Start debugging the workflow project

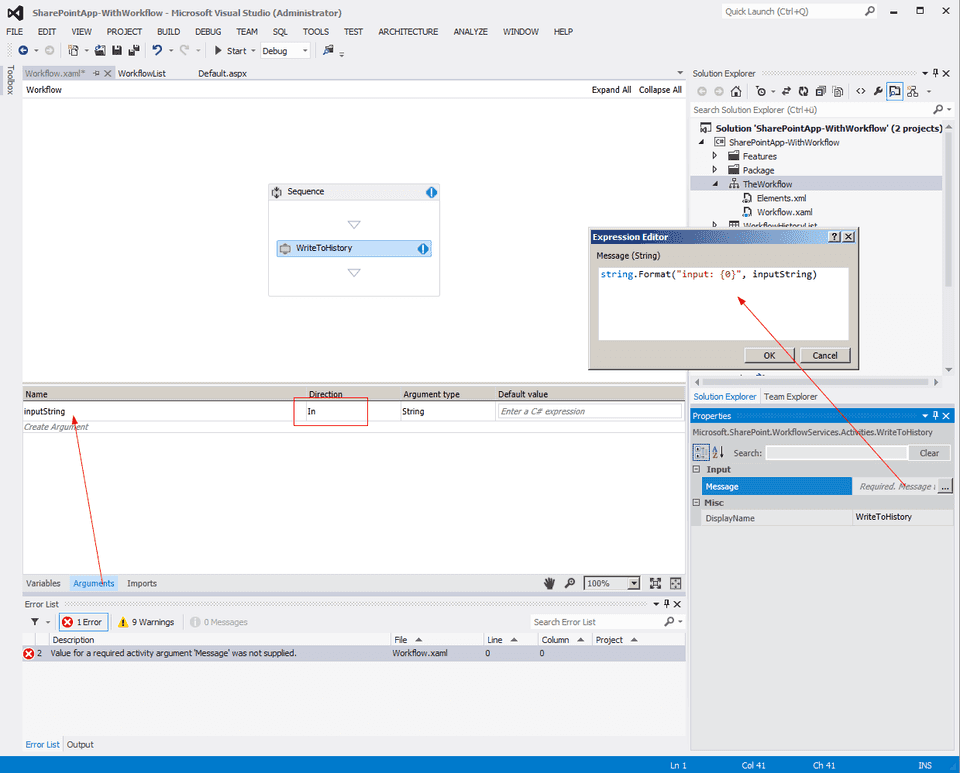pos(229,50)
